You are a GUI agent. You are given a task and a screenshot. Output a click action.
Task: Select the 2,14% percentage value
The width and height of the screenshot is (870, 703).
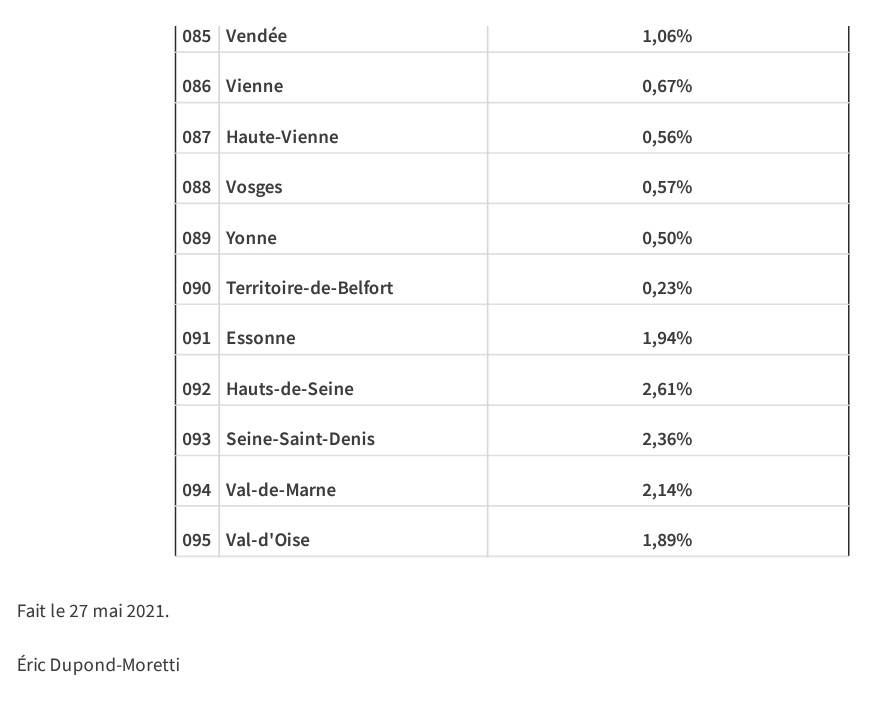[667, 490]
